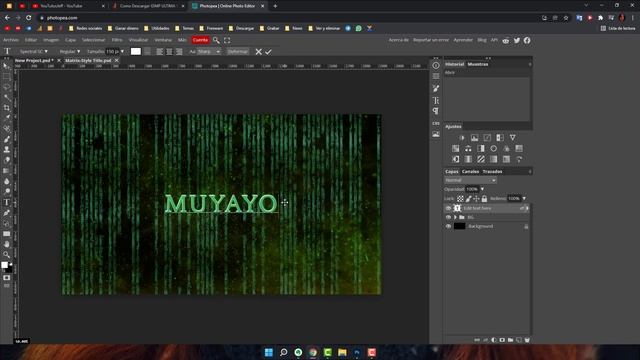Switch to the Muestras tab

tap(478, 64)
